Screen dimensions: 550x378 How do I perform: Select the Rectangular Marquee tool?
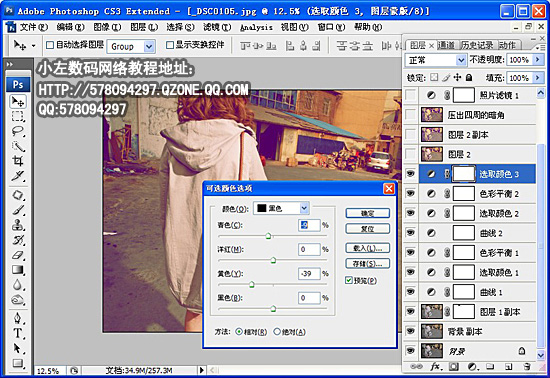(18, 116)
